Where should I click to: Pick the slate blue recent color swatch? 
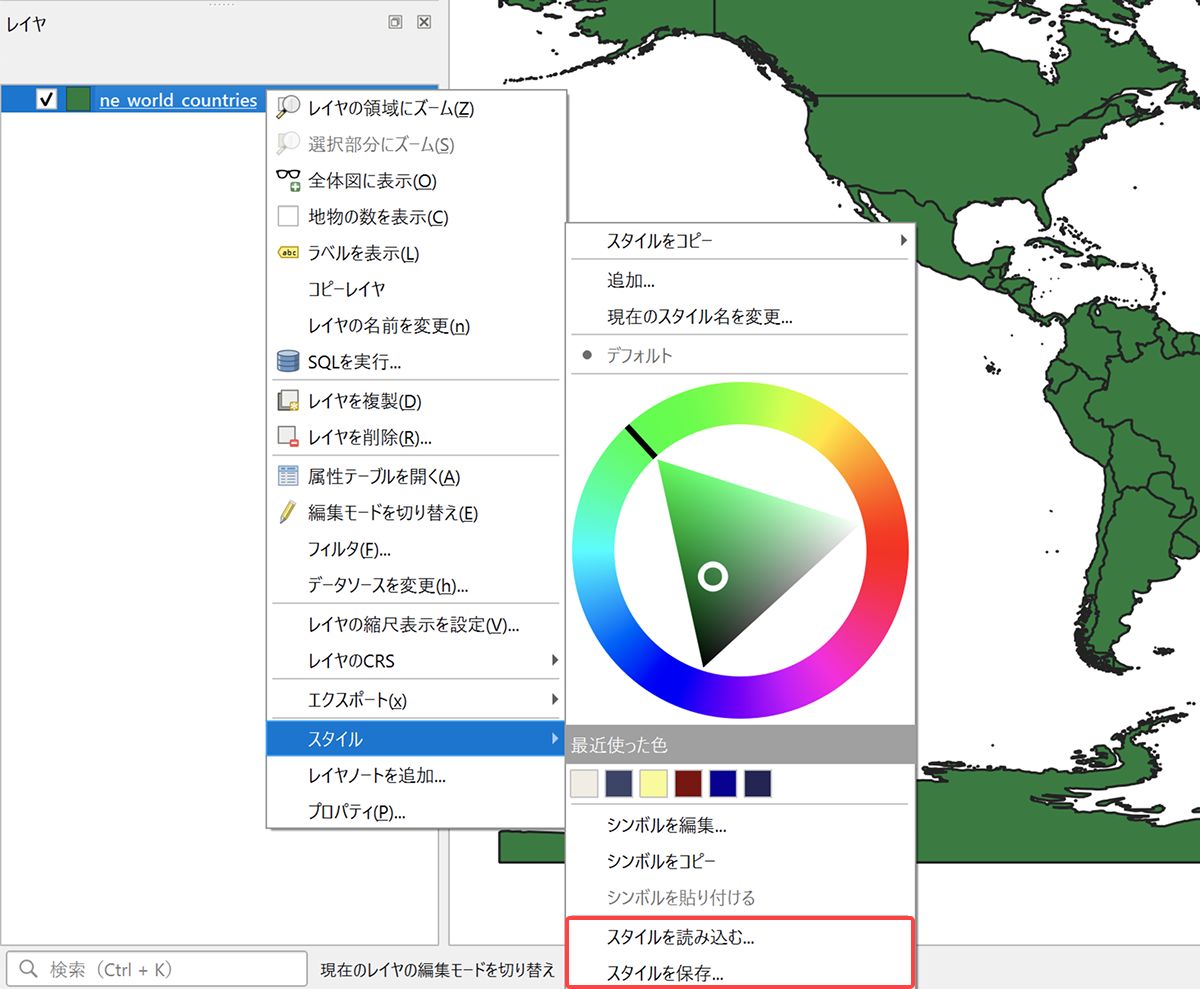619,783
